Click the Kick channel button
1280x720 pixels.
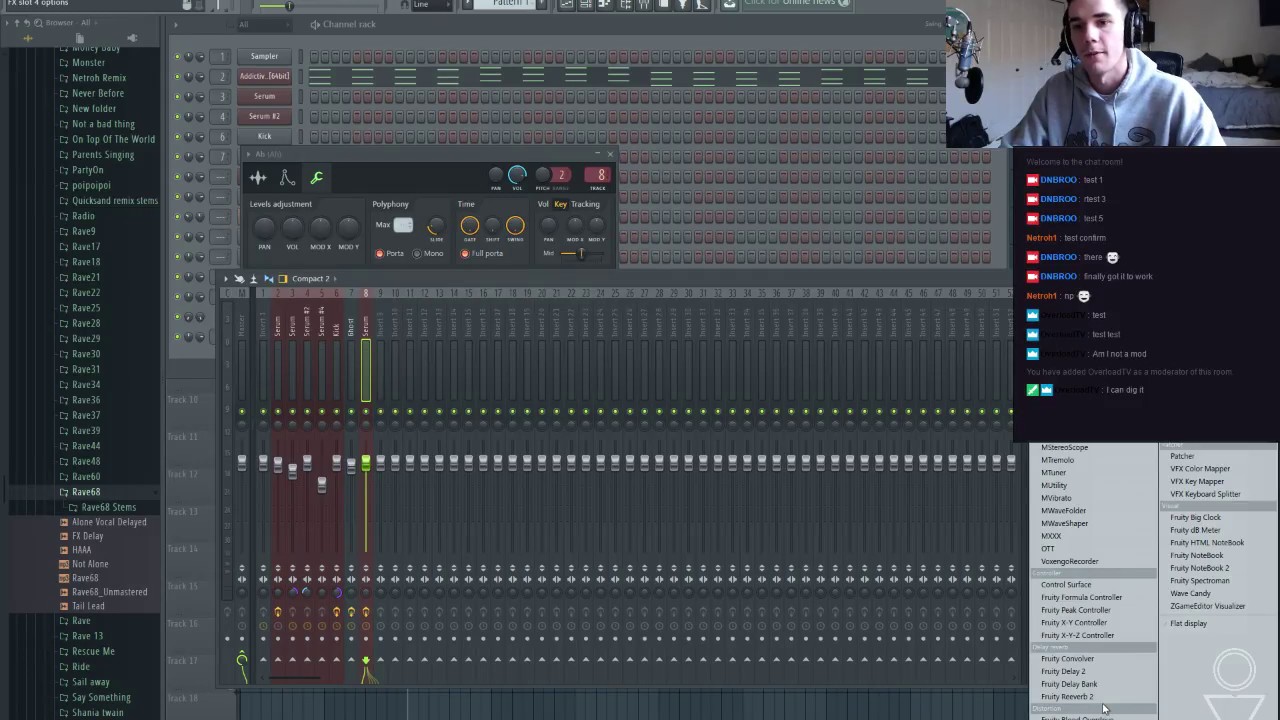(x=264, y=137)
